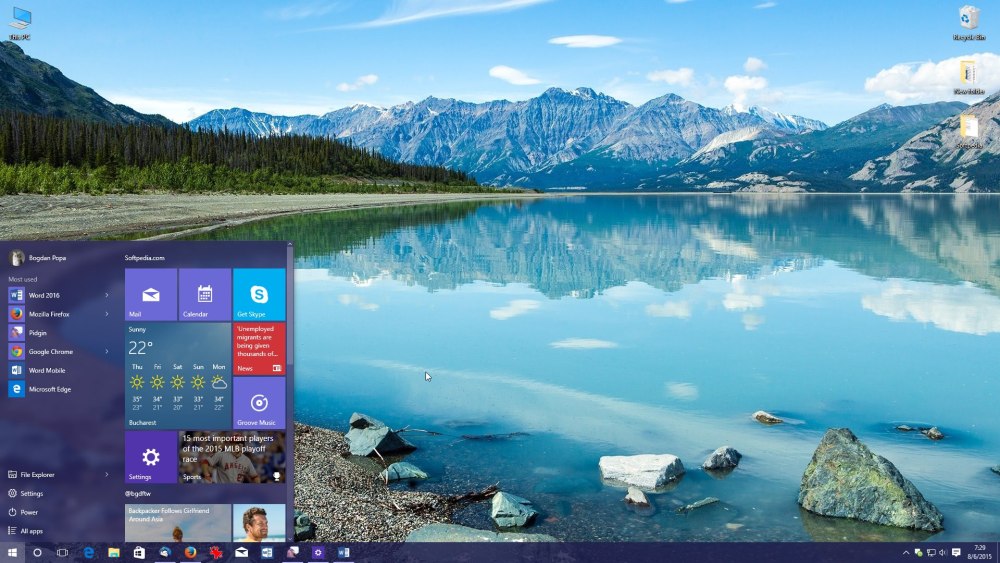The image size is (1000, 563).
Task: Open the red icon next to Firefox
Action: tap(216, 552)
